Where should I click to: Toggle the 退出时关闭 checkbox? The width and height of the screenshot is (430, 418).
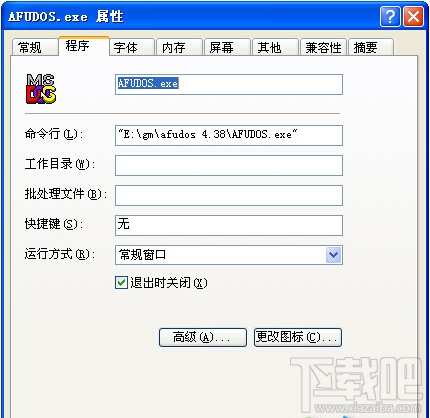121,283
